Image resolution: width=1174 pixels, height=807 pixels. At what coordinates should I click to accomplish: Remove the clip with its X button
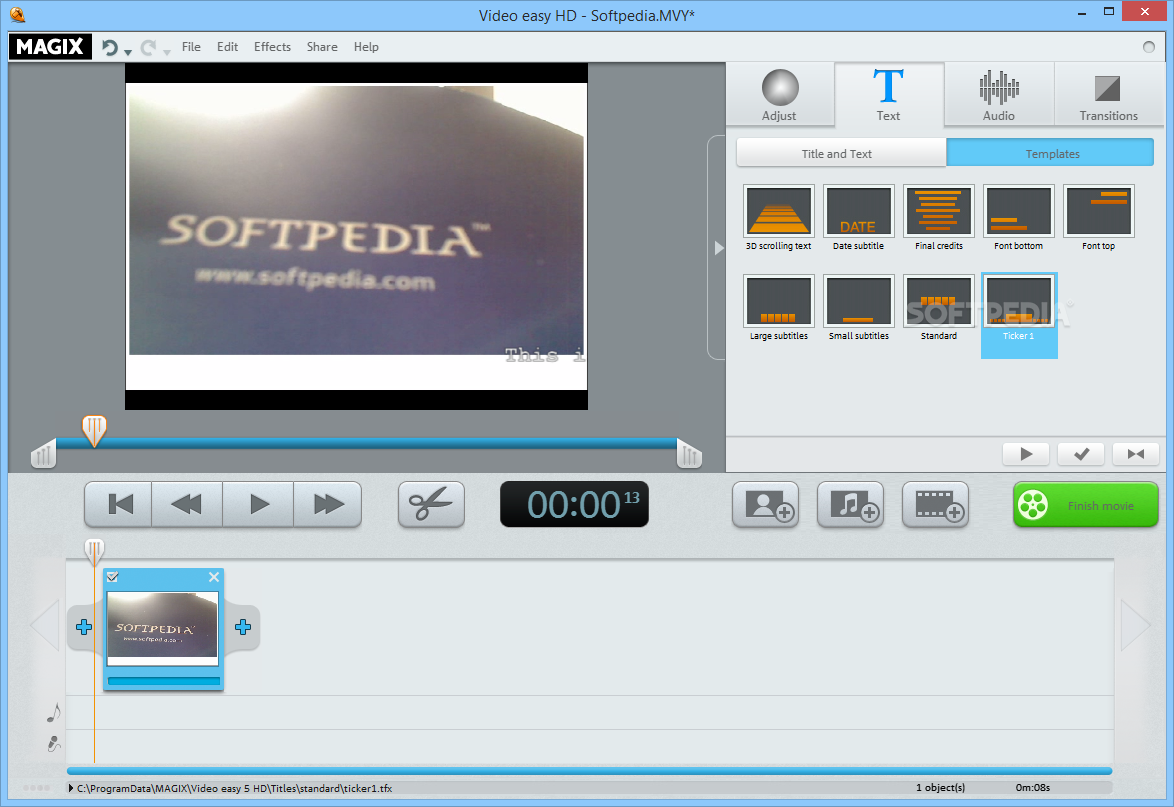pos(214,576)
